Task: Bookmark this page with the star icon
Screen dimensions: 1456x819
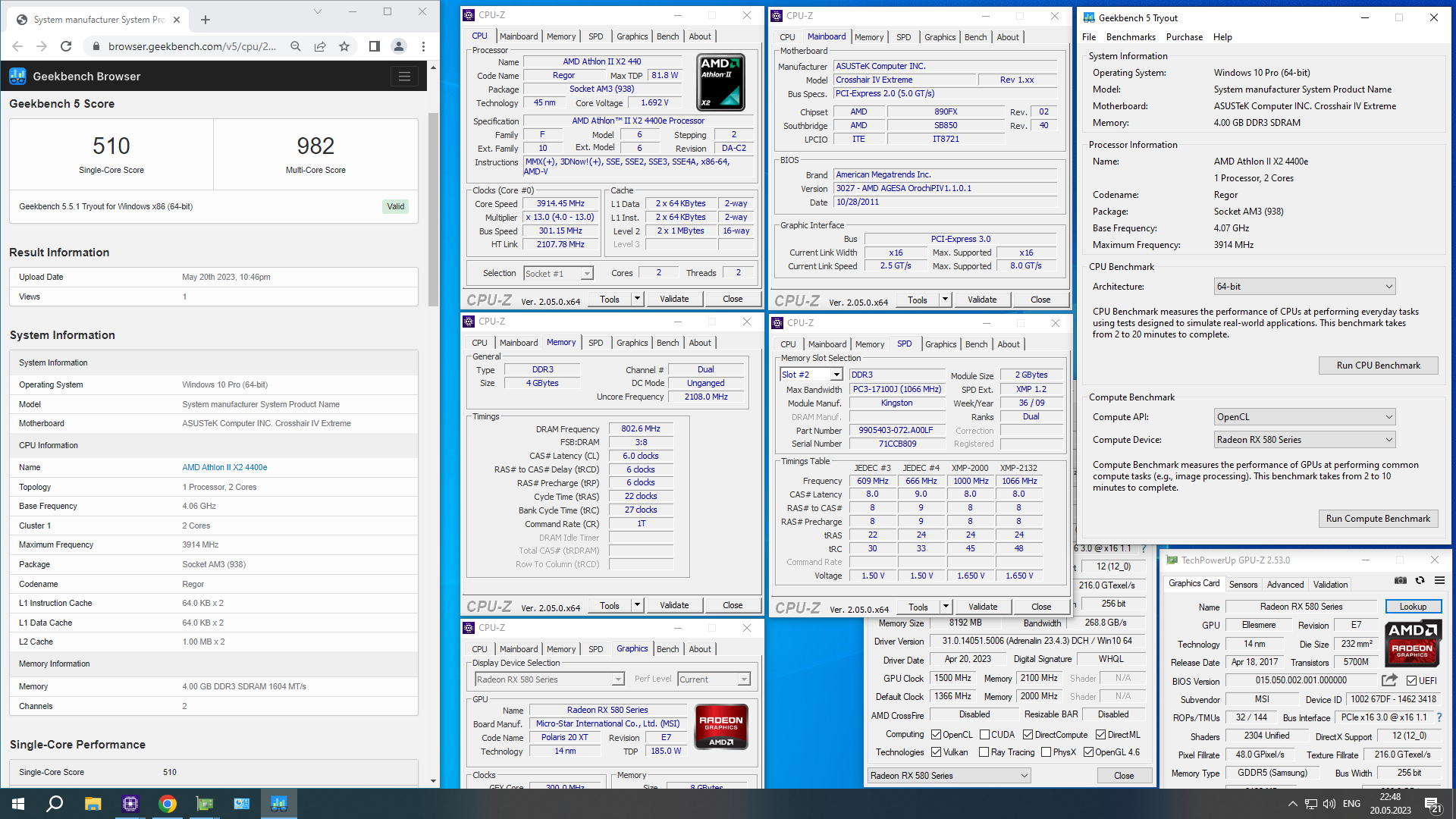Action: [x=344, y=46]
